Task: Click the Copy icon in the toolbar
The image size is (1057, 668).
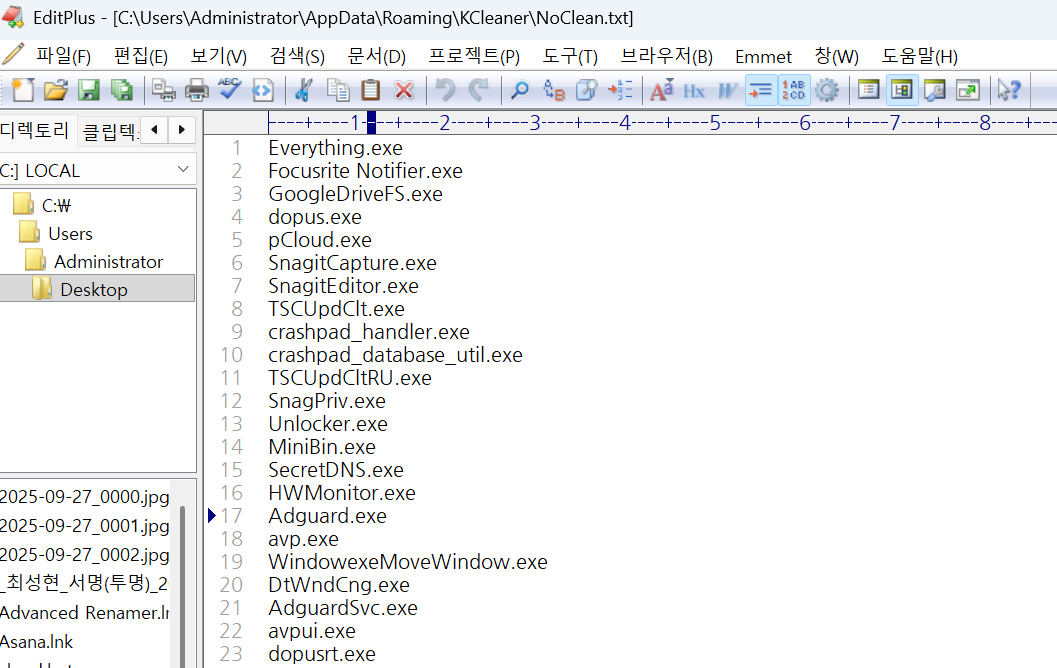Action: click(338, 90)
